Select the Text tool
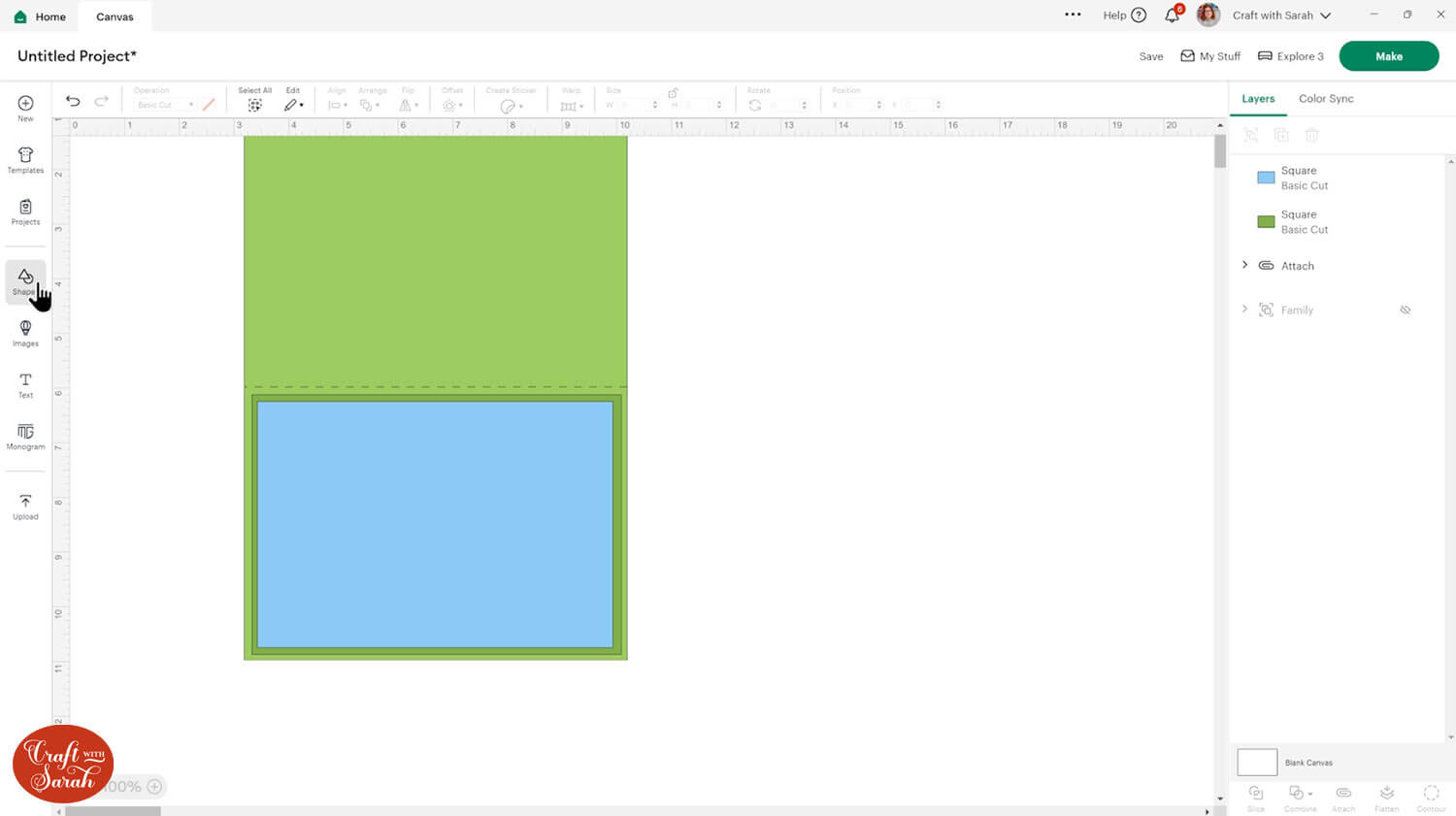The height and width of the screenshot is (816, 1456). pos(25,385)
